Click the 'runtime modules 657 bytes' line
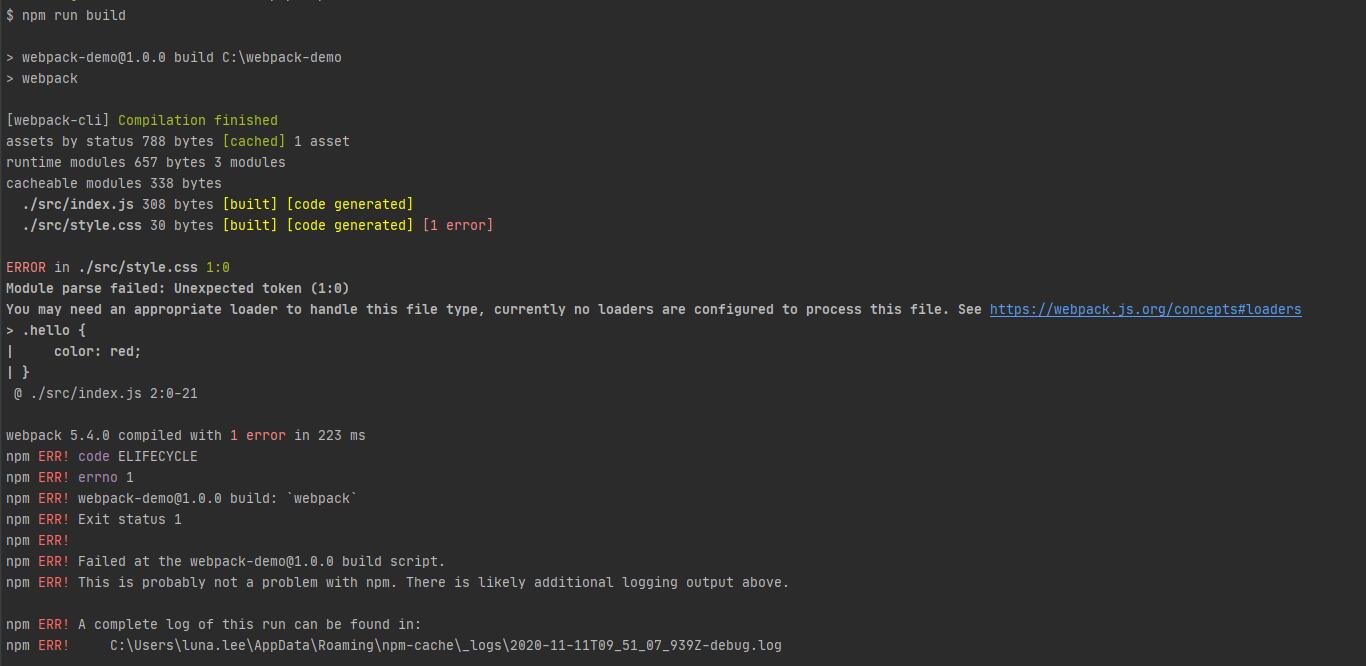Viewport: 1366px width, 666px height. pyautogui.click(x=145, y=163)
